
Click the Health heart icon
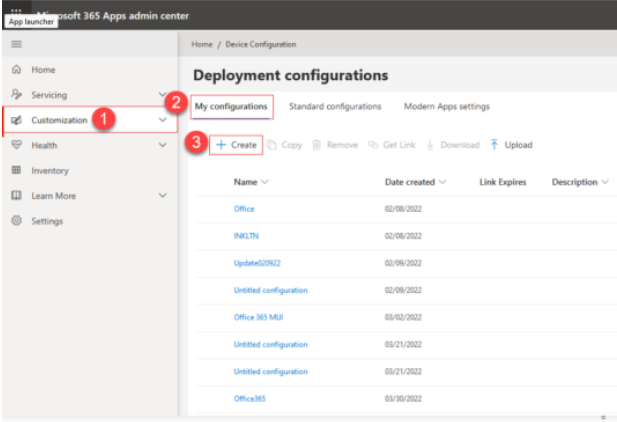[16, 145]
